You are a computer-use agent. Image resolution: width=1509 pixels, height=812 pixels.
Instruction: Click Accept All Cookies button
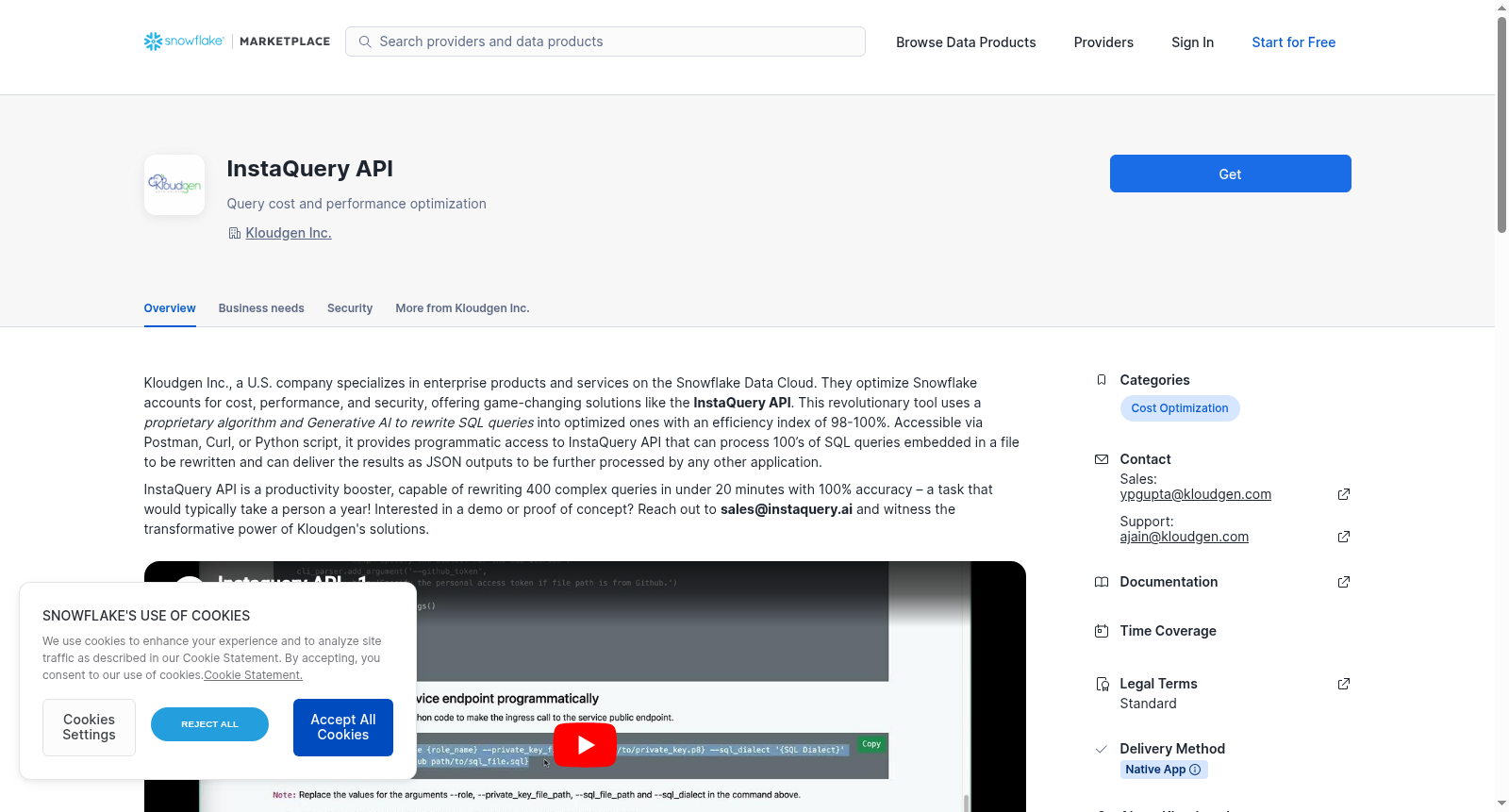[x=343, y=727]
